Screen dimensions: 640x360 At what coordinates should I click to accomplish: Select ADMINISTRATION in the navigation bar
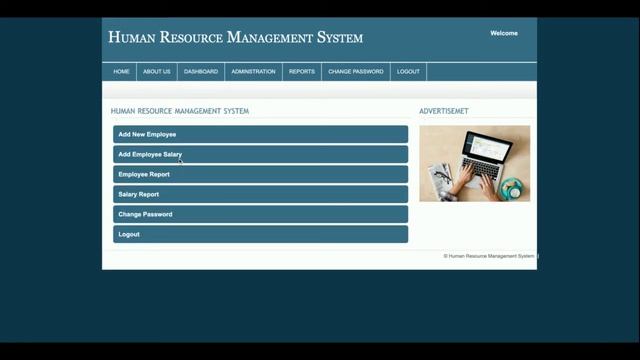point(253,71)
